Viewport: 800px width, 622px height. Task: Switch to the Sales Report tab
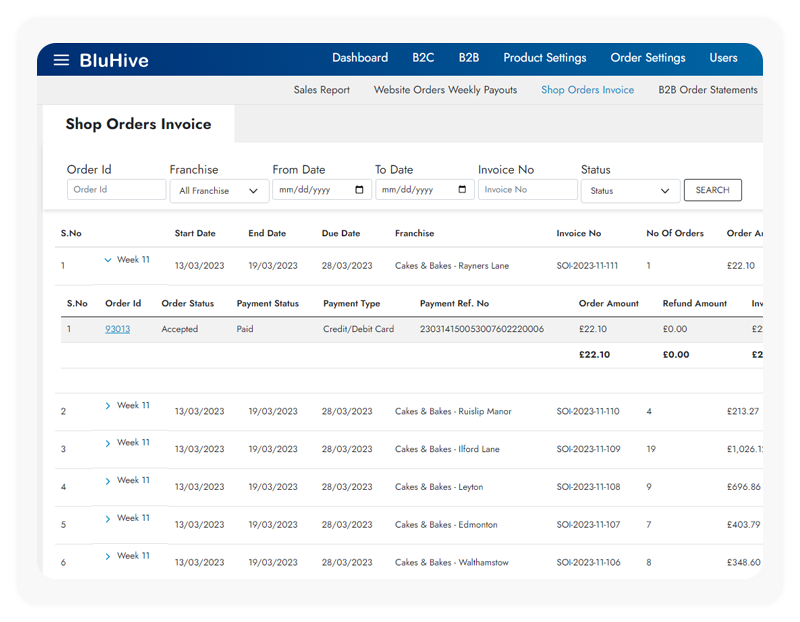pyautogui.click(x=321, y=90)
